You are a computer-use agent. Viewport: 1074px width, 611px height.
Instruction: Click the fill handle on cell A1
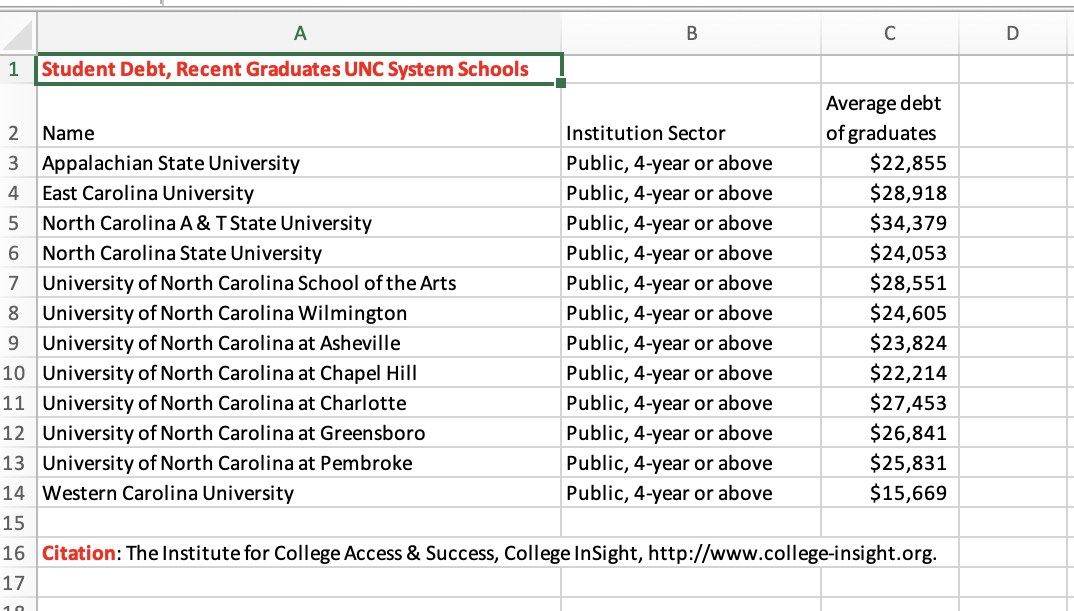click(x=561, y=83)
